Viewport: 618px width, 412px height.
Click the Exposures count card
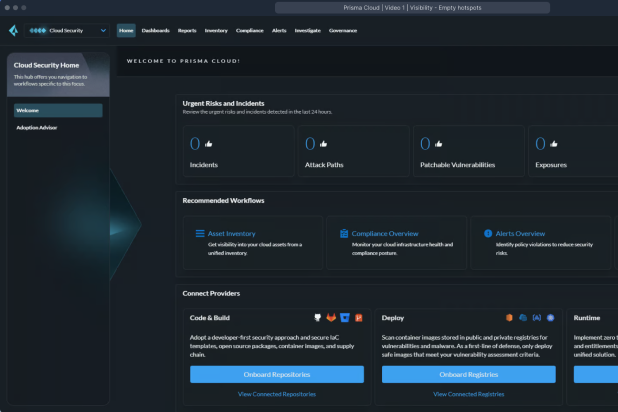point(573,151)
